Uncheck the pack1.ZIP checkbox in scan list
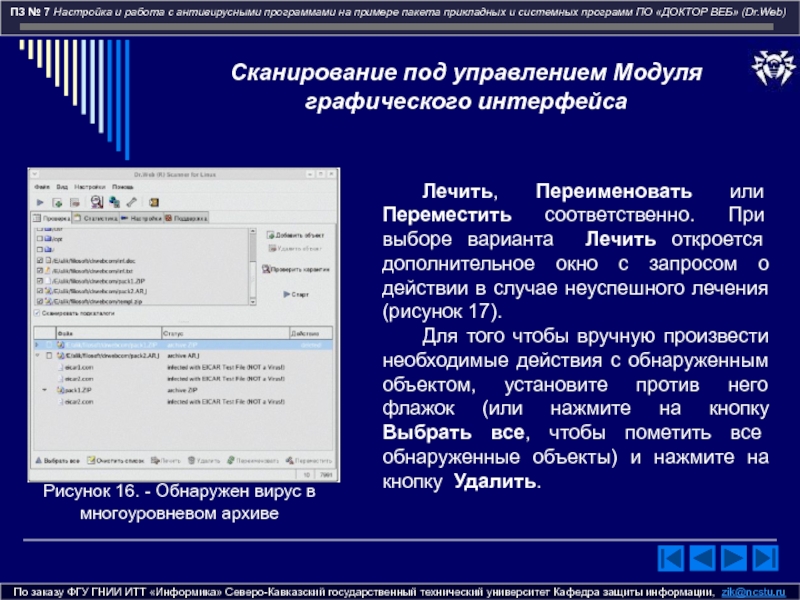 click(40, 281)
